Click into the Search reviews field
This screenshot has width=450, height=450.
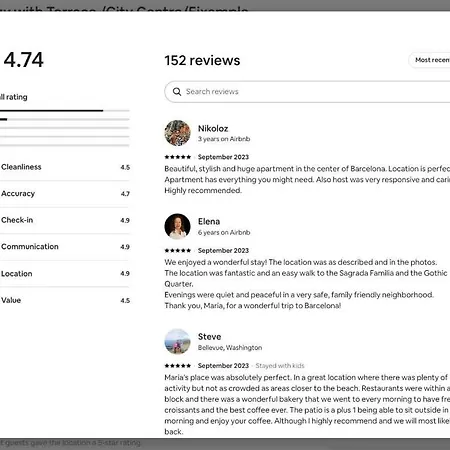[307, 92]
